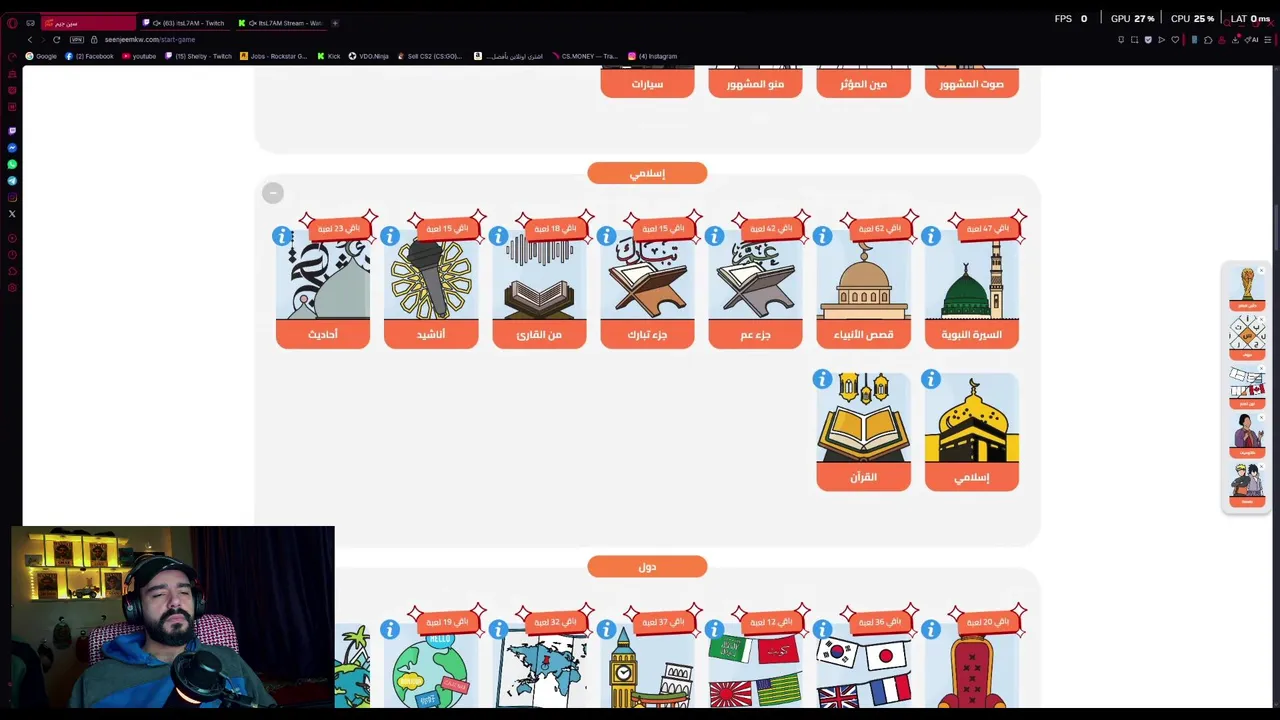Choose the جزء تبارك category card
1280x720 pixels.
[647, 289]
